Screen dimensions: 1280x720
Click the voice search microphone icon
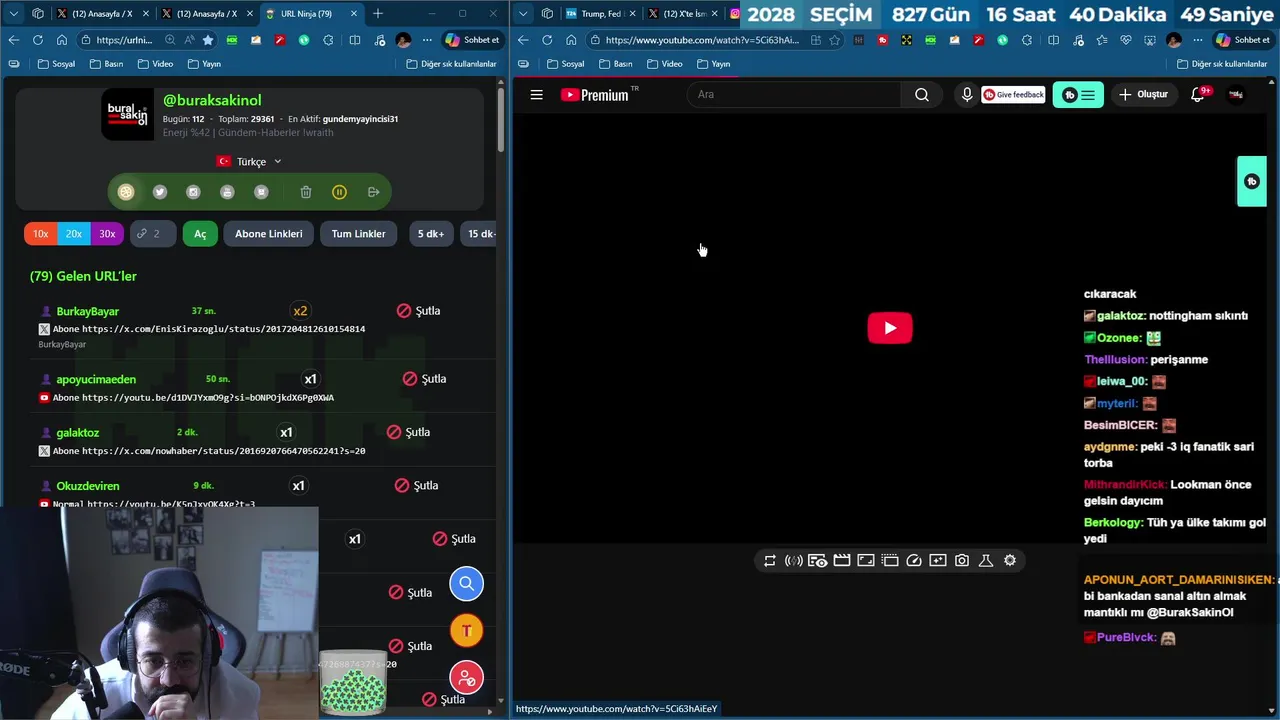966,95
